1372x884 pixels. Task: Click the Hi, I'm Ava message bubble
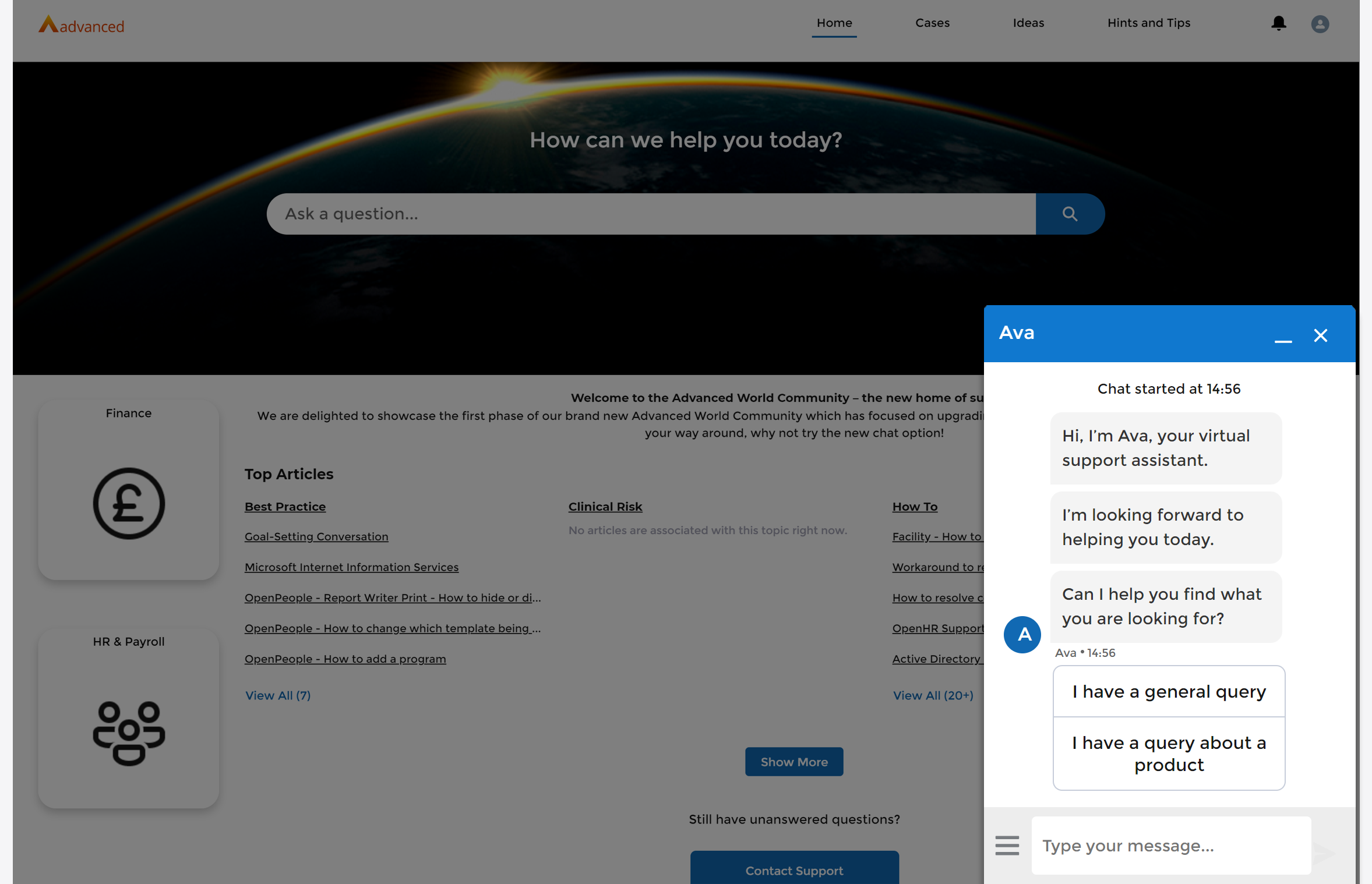pos(1166,448)
